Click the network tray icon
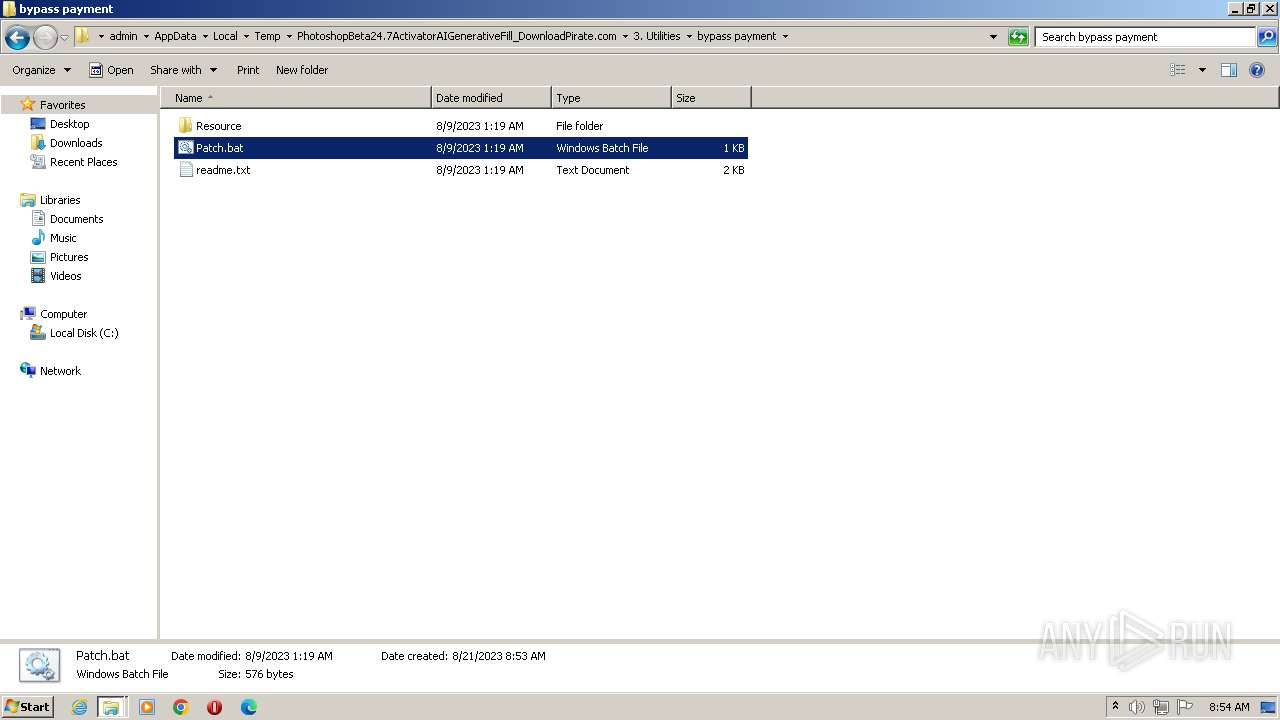This screenshot has height=720, width=1280. click(x=1161, y=707)
